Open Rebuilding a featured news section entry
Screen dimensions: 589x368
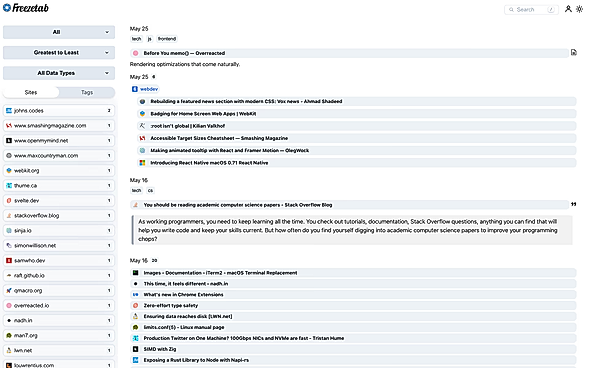click(356, 101)
